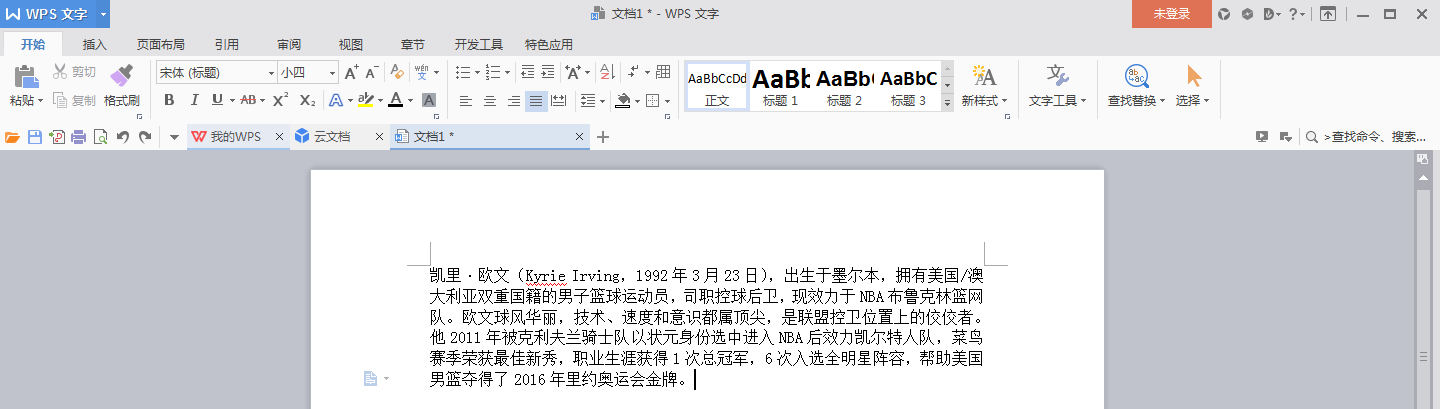This screenshot has width=1440, height=409.
Task: Toggle justify alignment
Action: pyautogui.click(x=537, y=100)
